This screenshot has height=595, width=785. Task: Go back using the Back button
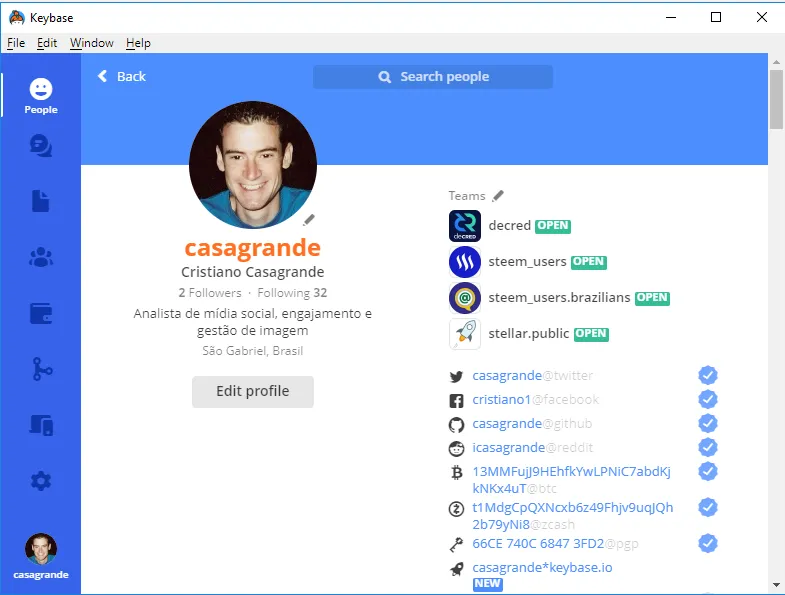pyautogui.click(x=122, y=76)
